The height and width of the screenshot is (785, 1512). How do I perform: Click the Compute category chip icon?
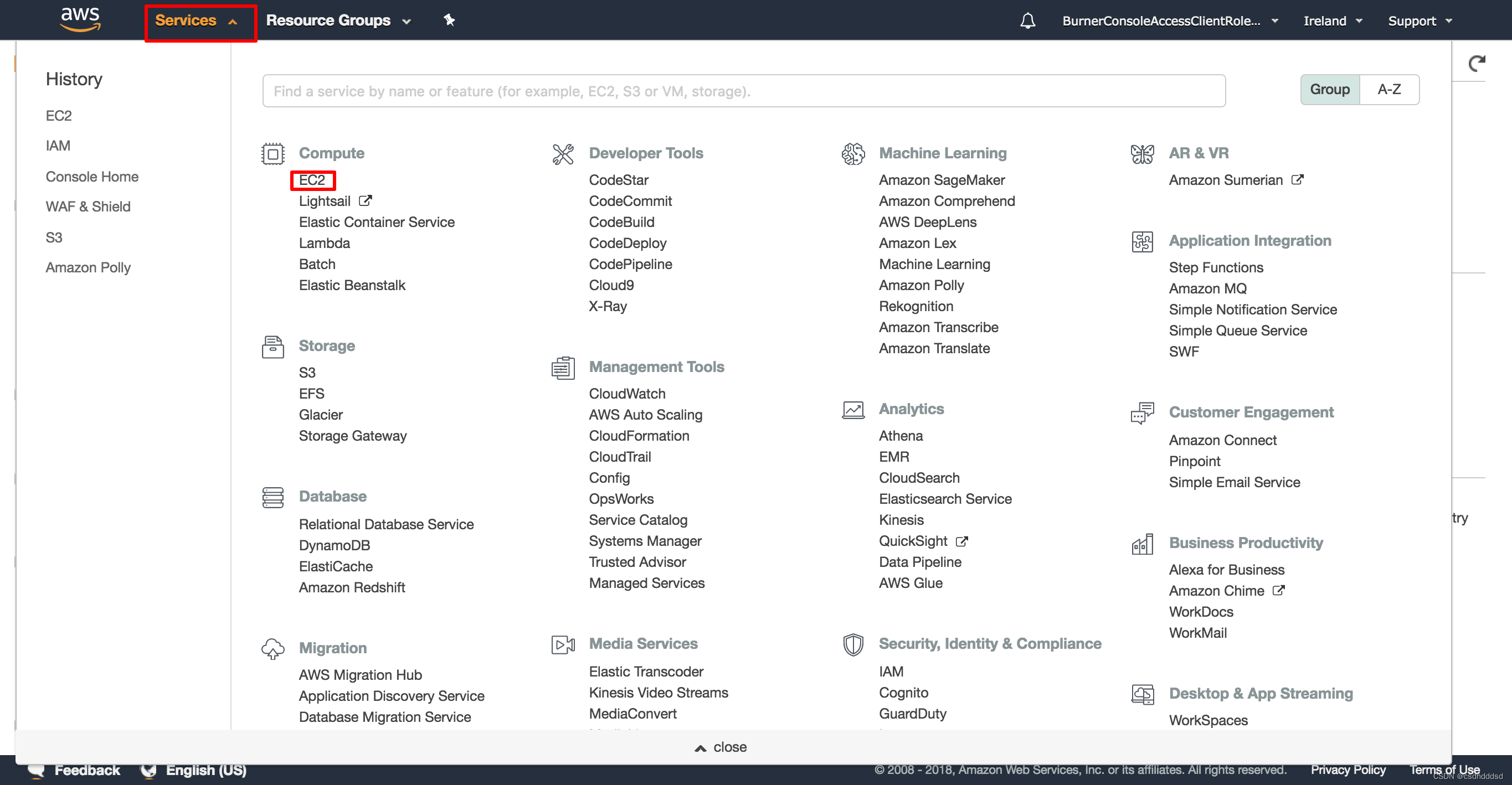(273, 154)
